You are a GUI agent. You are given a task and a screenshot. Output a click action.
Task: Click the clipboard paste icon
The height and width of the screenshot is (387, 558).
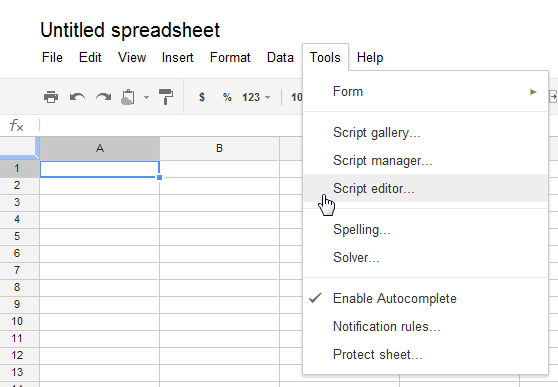click(x=128, y=97)
